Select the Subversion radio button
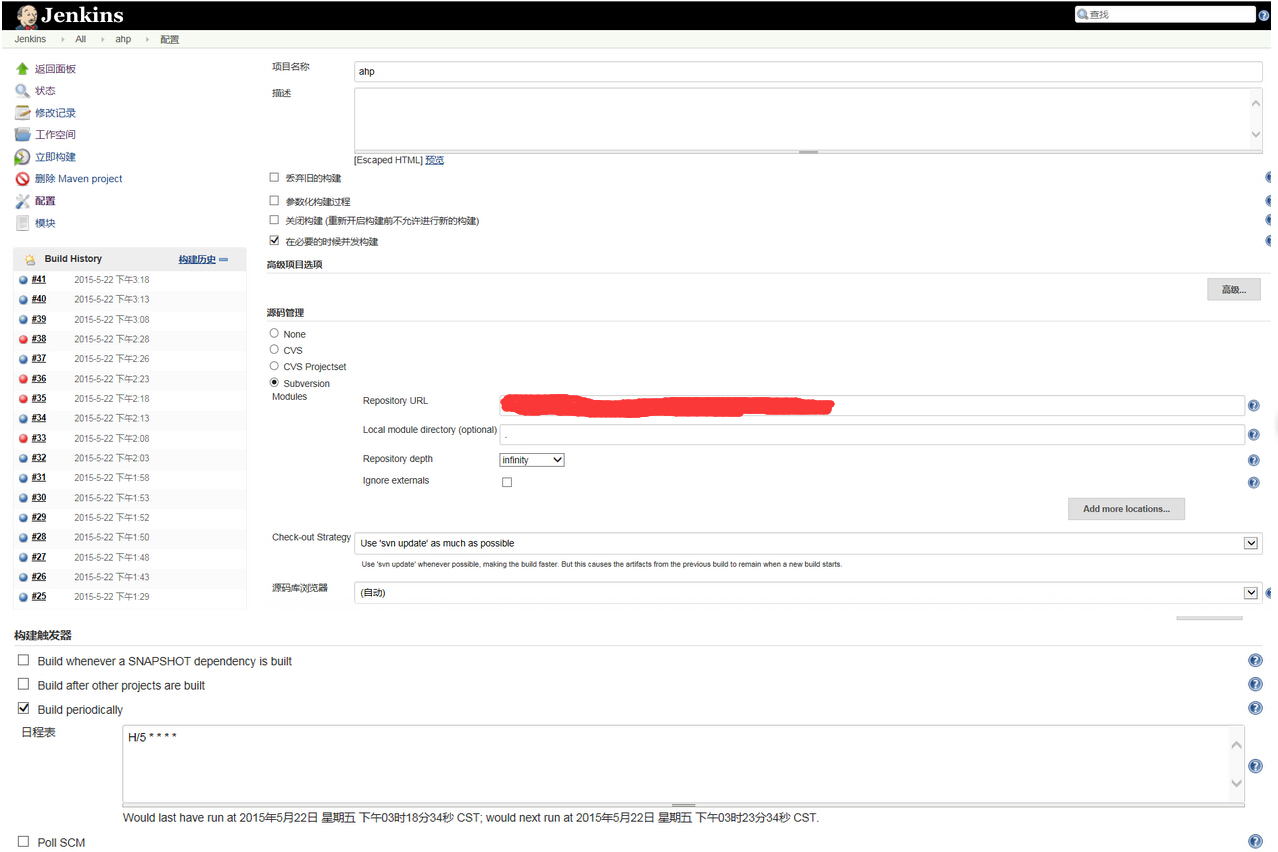This screenshot has width=1278, height=852. coord(275,383)
